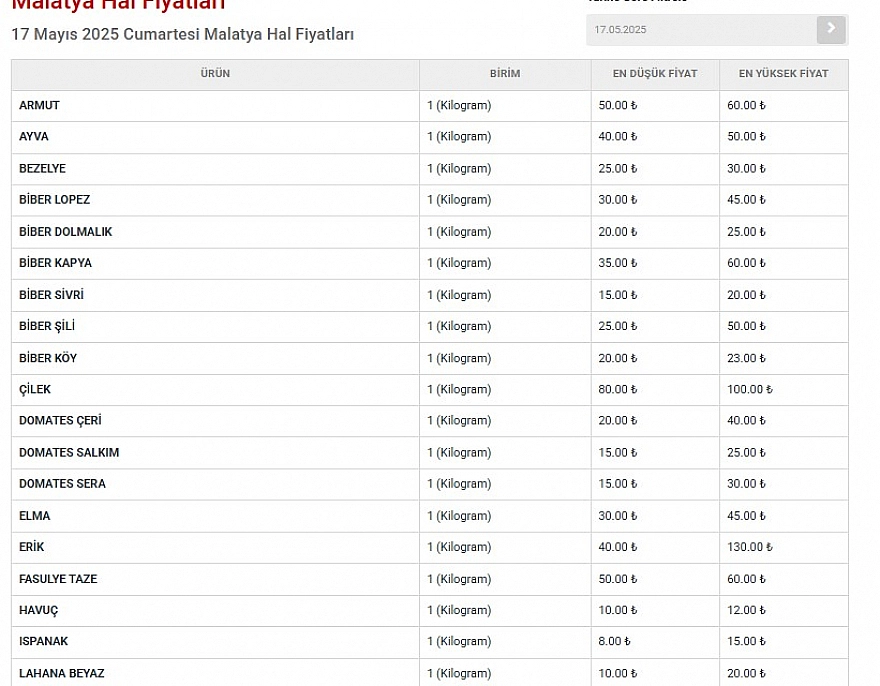Click the arrow button beside date field

pyautogui.click(x=831, y=30)
